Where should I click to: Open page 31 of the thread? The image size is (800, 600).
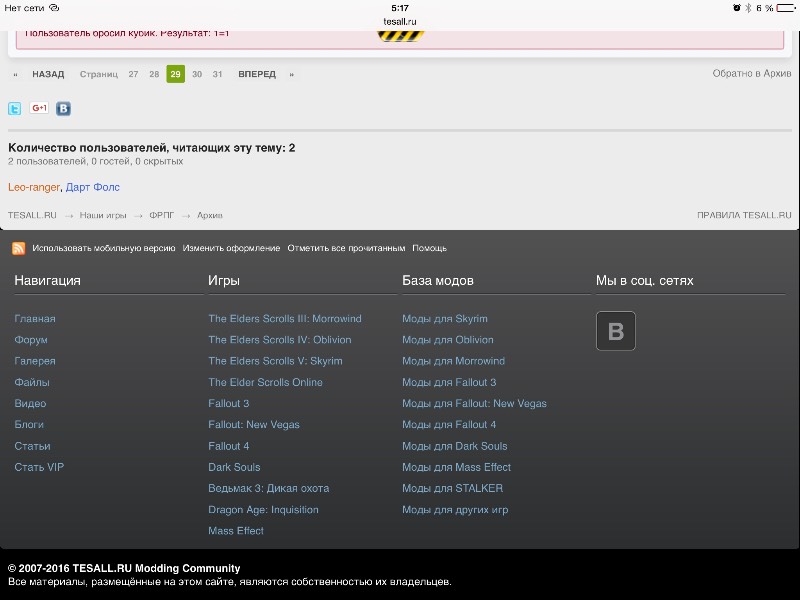(x=217, y=74)
